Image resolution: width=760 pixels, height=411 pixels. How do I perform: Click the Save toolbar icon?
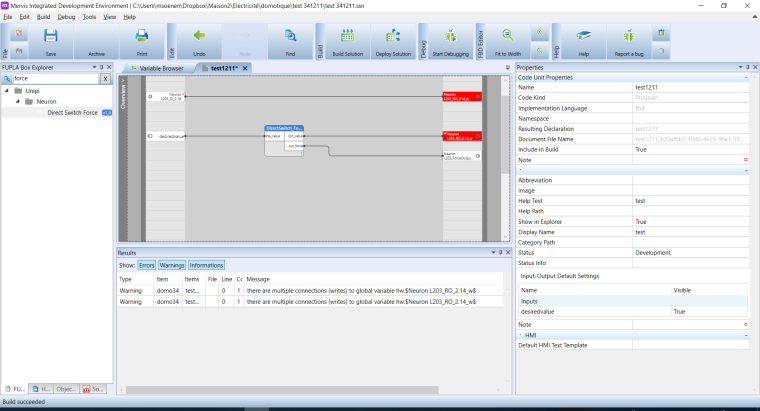point(50,38)
